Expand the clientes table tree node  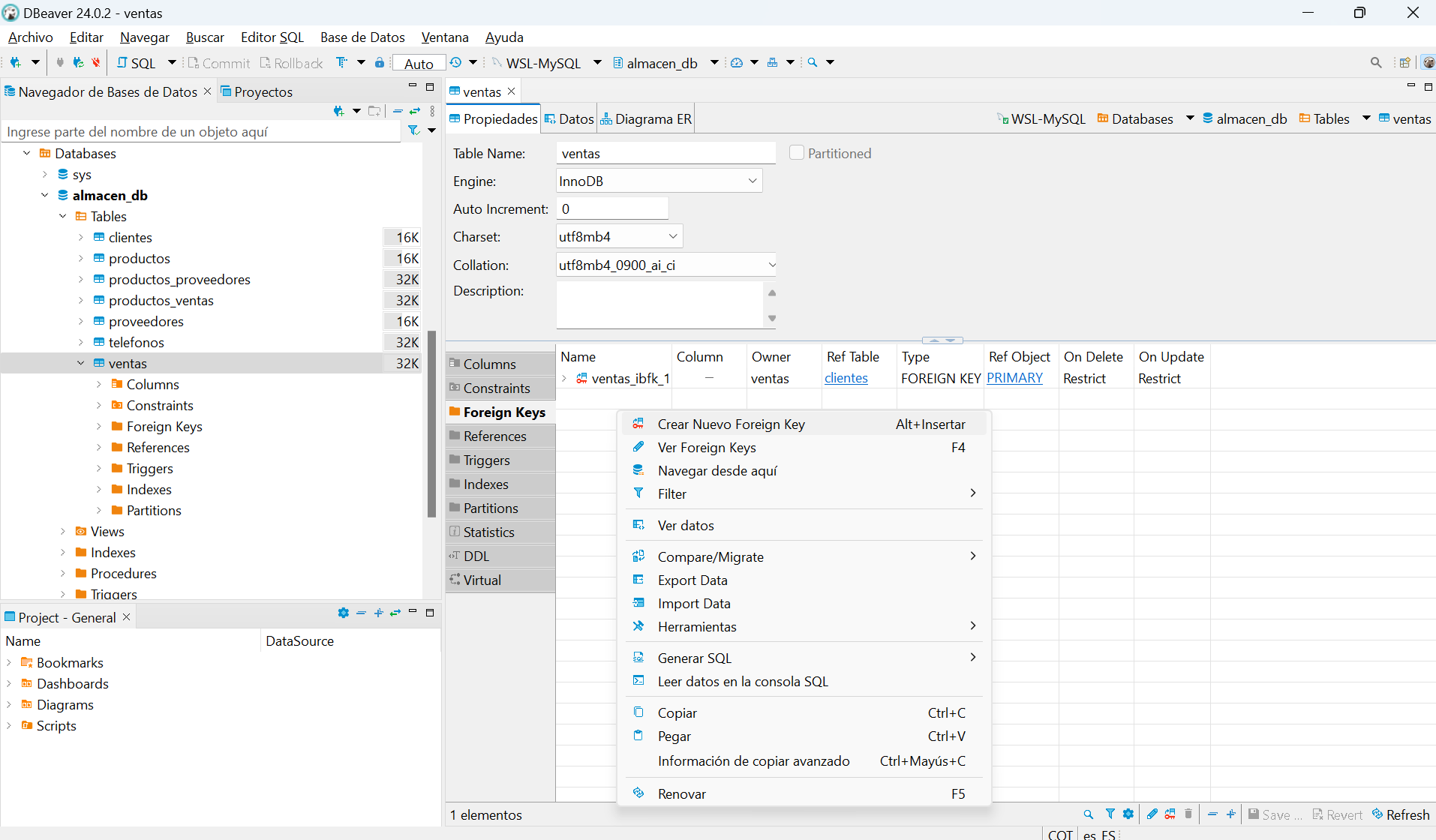[x=80, y=237]
